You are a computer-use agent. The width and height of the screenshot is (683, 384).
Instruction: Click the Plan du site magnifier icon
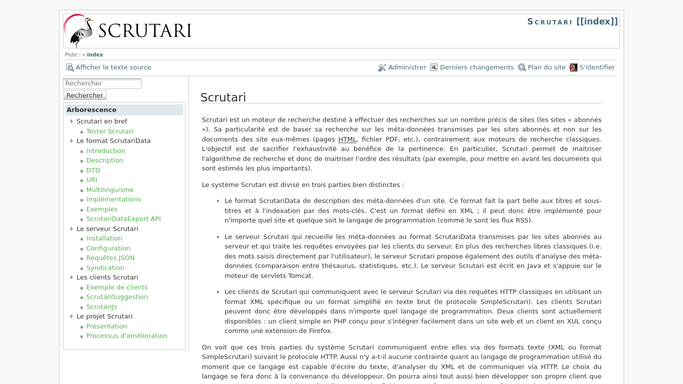[x=522, y=67]
